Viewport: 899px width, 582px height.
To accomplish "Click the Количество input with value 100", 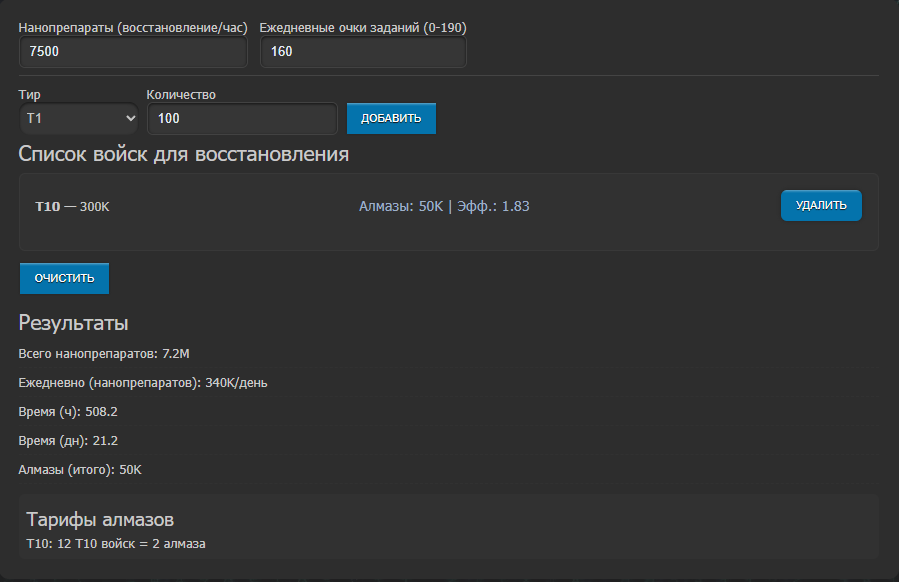I will click(241, 119).
